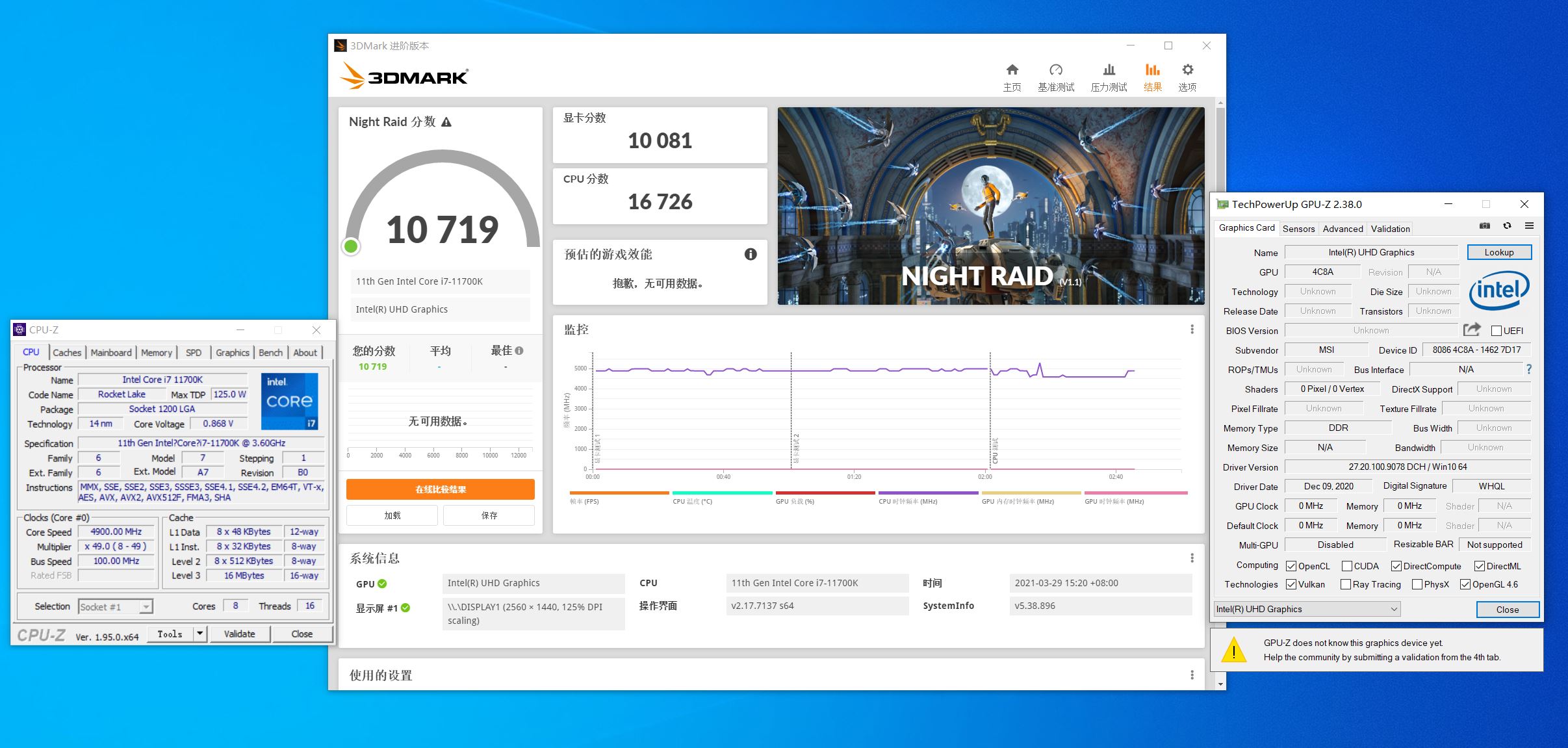This screenshot has height=748, width=1568.
Task: Open the CPU-Z Tools dropdown arrow
Action: 200,634
